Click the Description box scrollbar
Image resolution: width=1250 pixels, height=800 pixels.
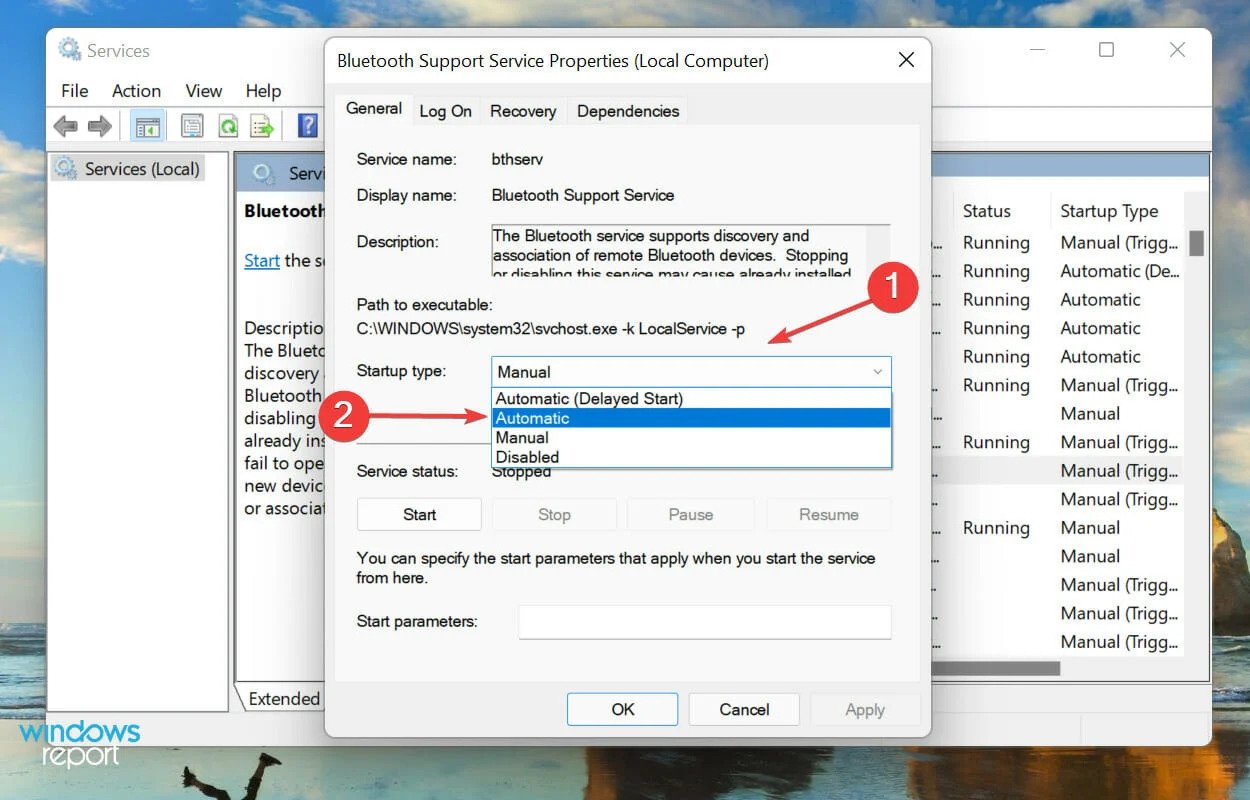(x=877, y=250)
